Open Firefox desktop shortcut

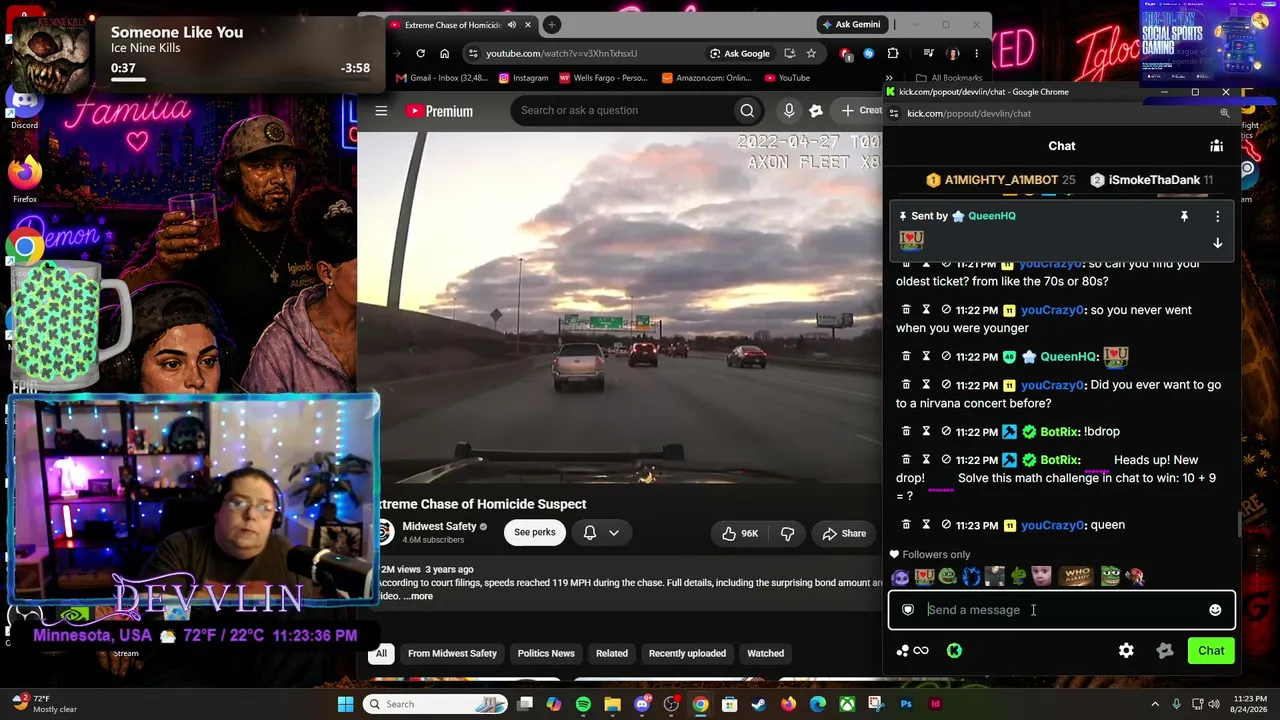click(25, 178)
